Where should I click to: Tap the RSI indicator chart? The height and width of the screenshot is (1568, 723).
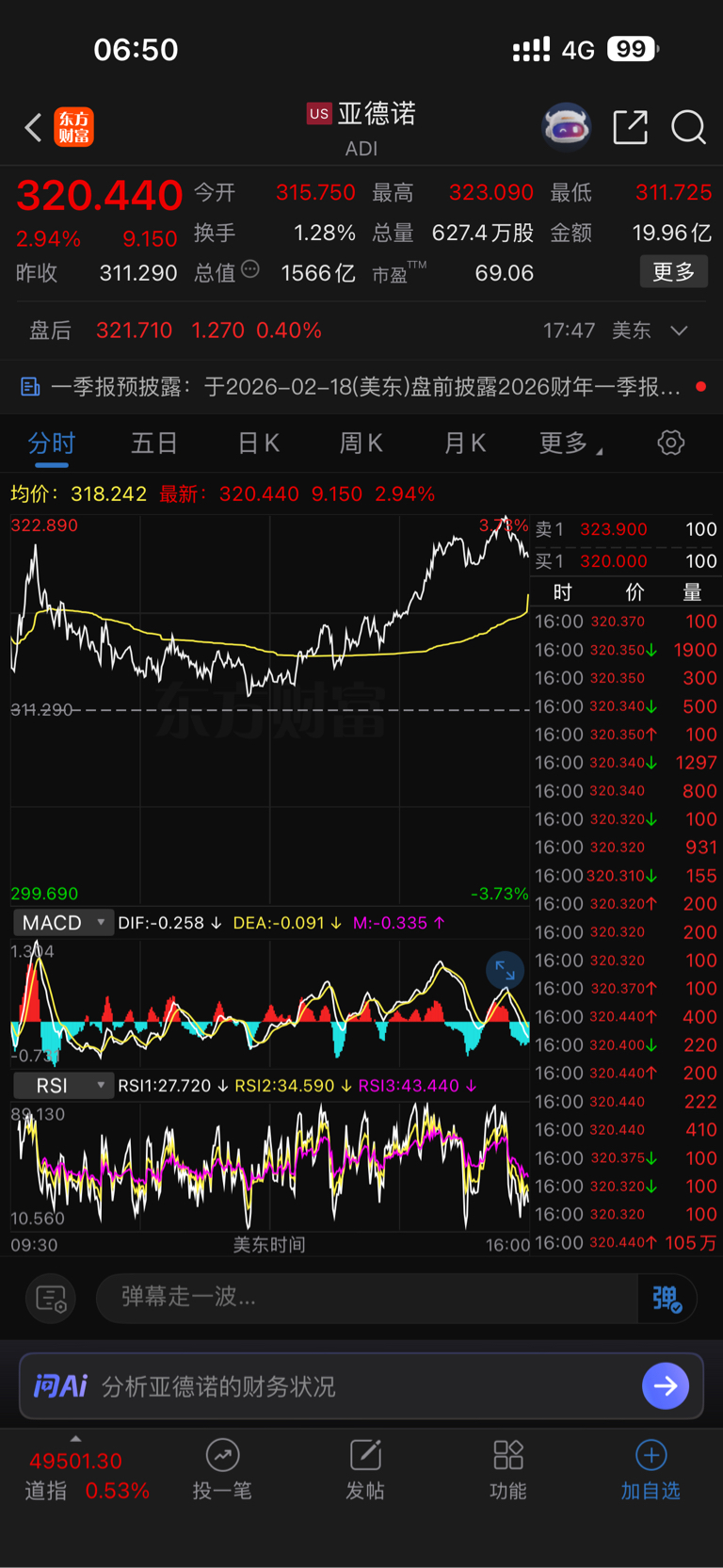click(270, 1165)
